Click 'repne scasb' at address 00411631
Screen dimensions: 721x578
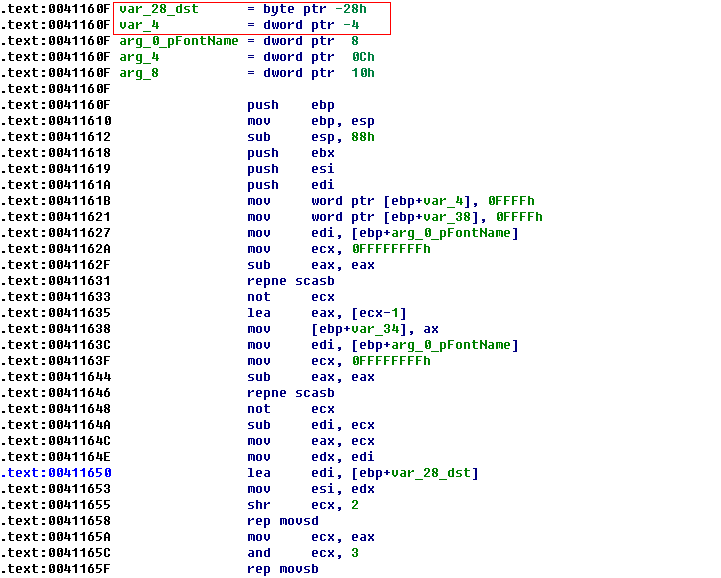click(x=291, y=281)
